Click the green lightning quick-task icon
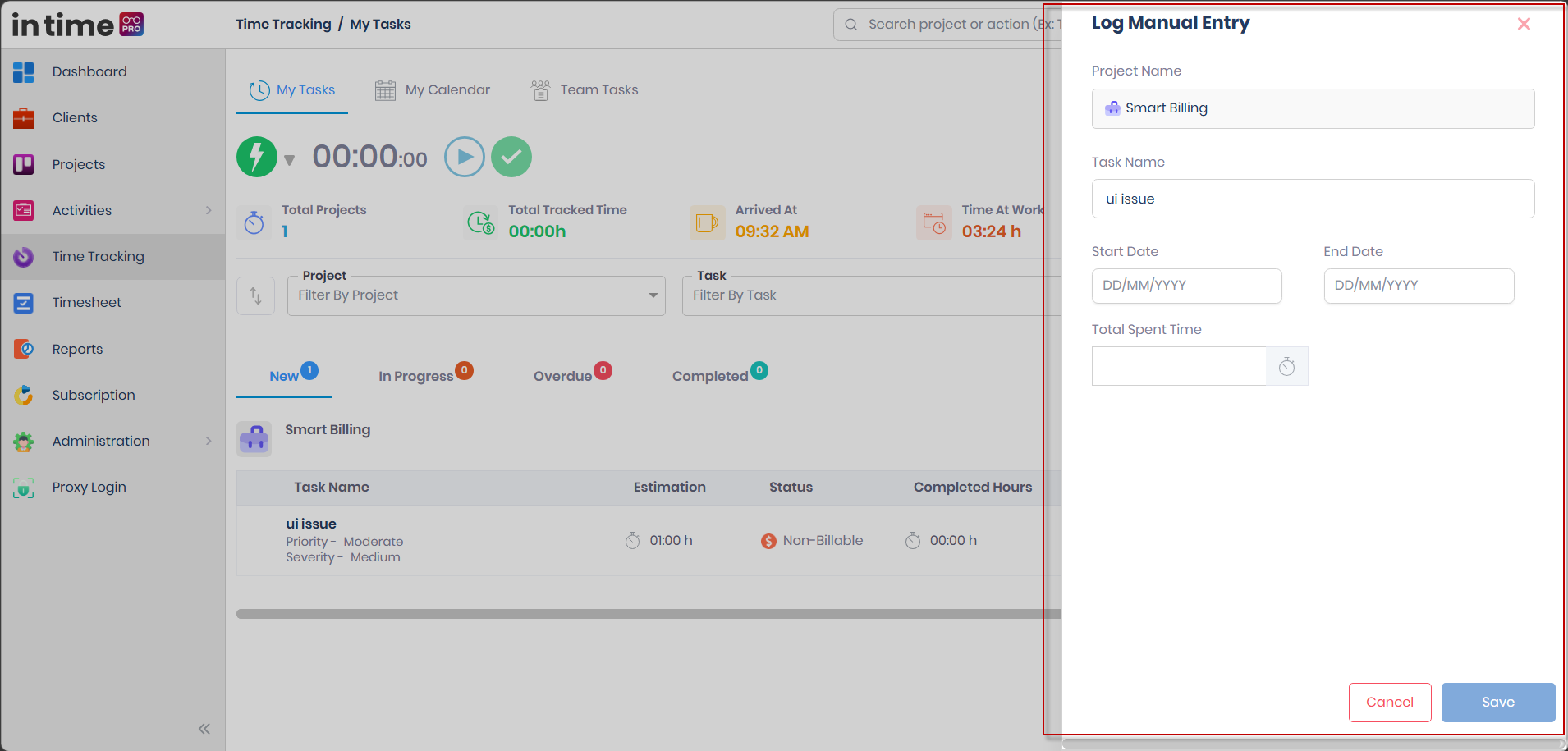 [x=257, y=157]
